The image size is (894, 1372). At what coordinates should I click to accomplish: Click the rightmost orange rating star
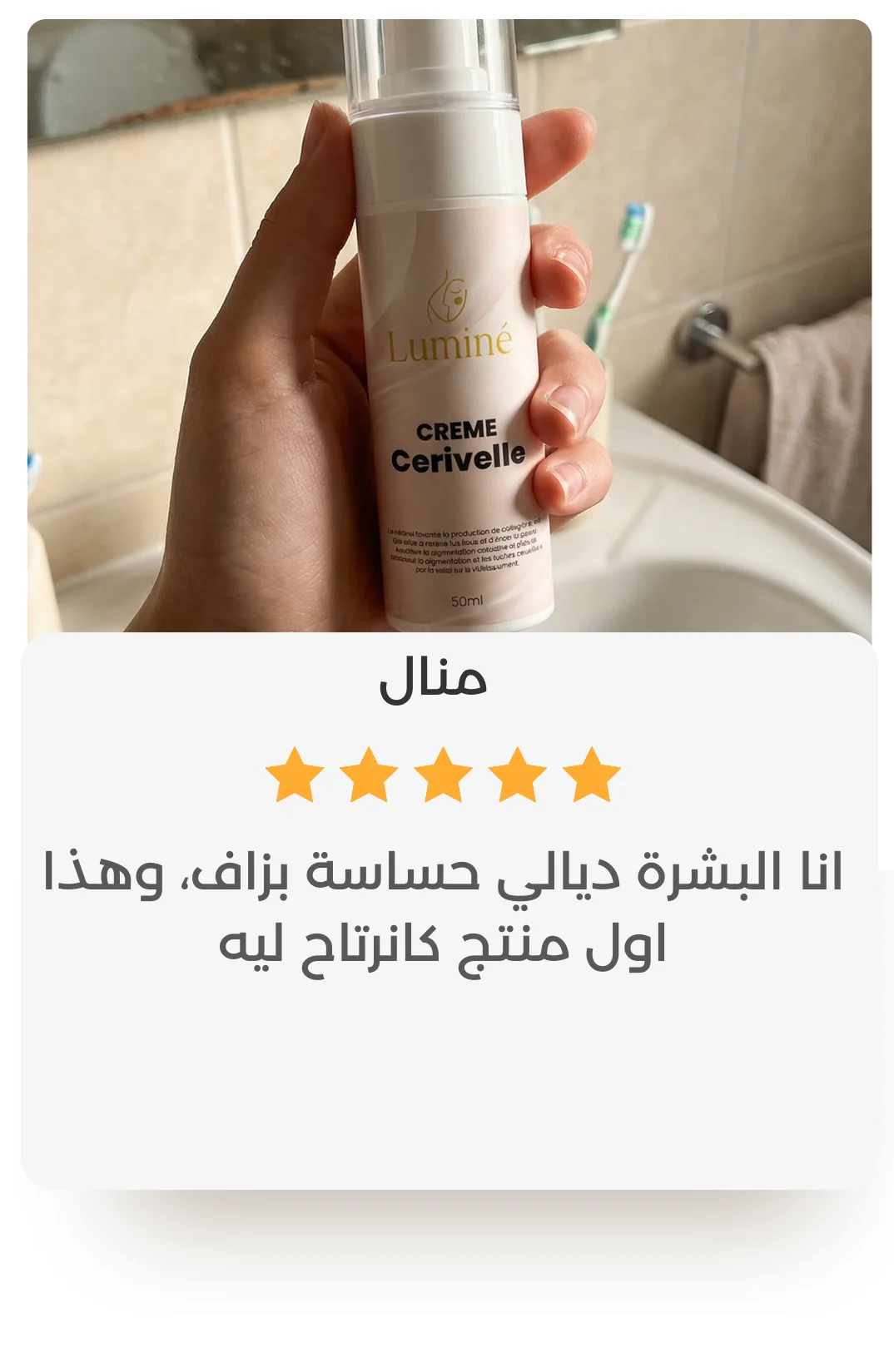[592, 775]
